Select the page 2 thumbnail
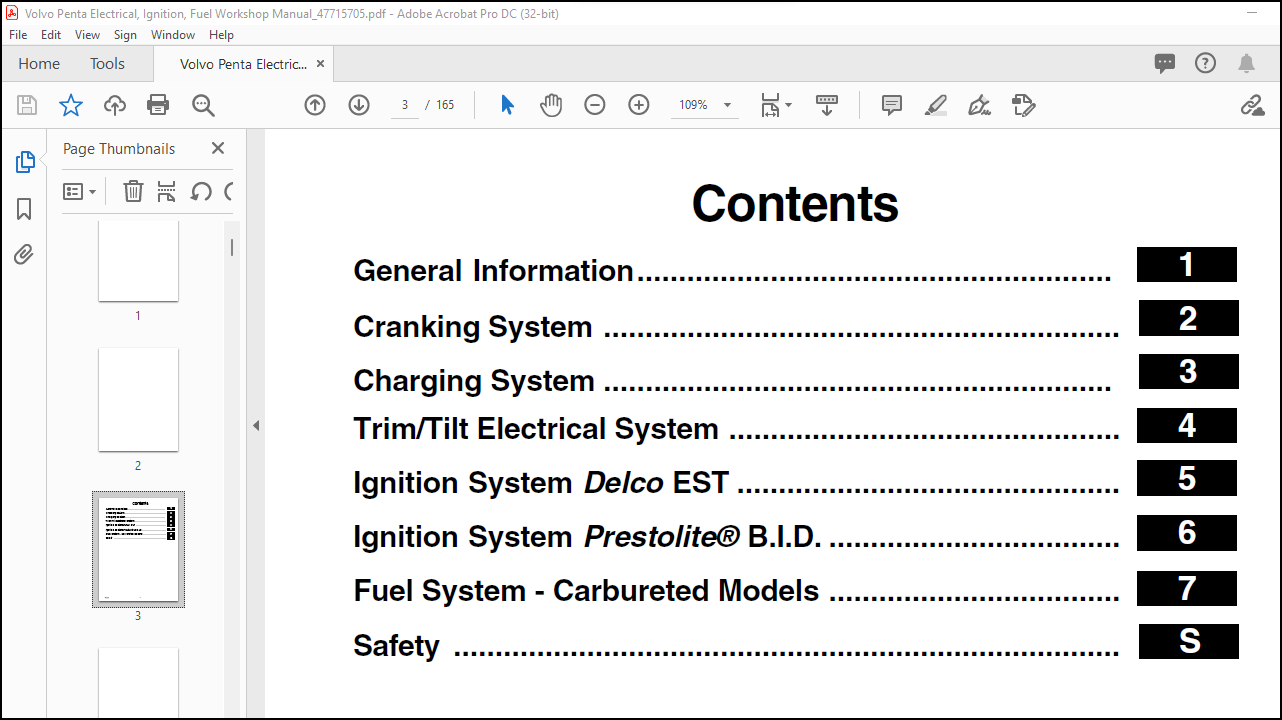 (x=138, y=399)
